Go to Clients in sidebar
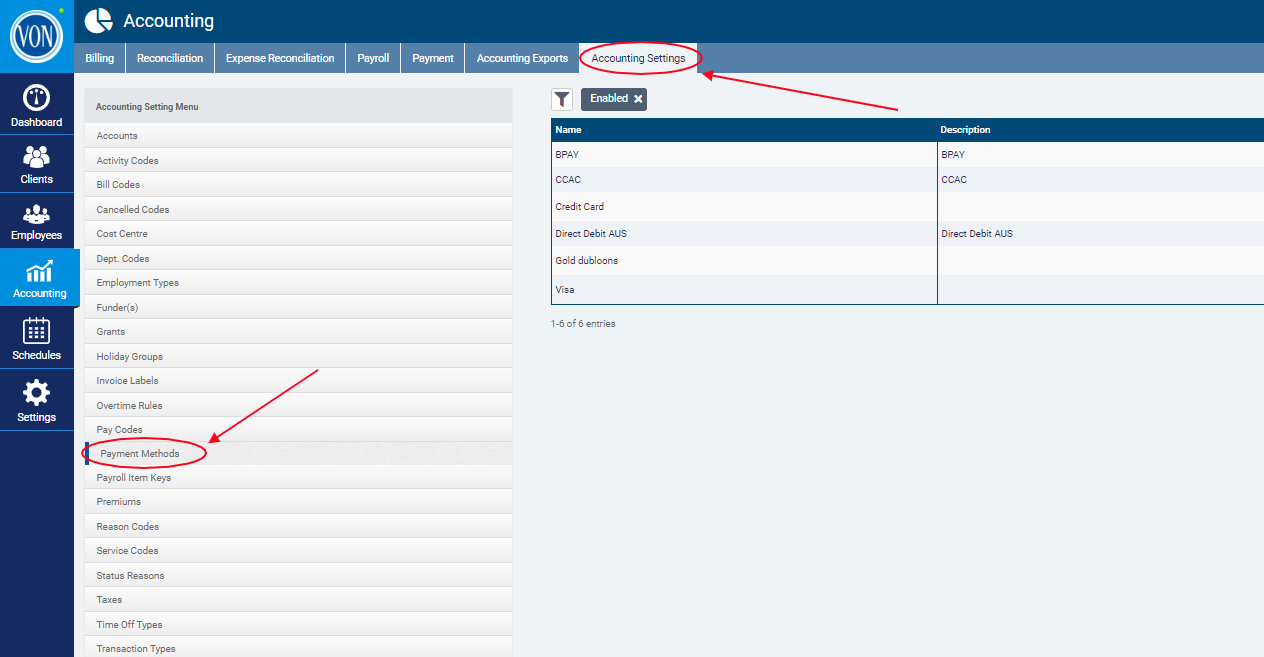Screen dimensions: 1264x657 pyautogui.click(x=36, y=157)
